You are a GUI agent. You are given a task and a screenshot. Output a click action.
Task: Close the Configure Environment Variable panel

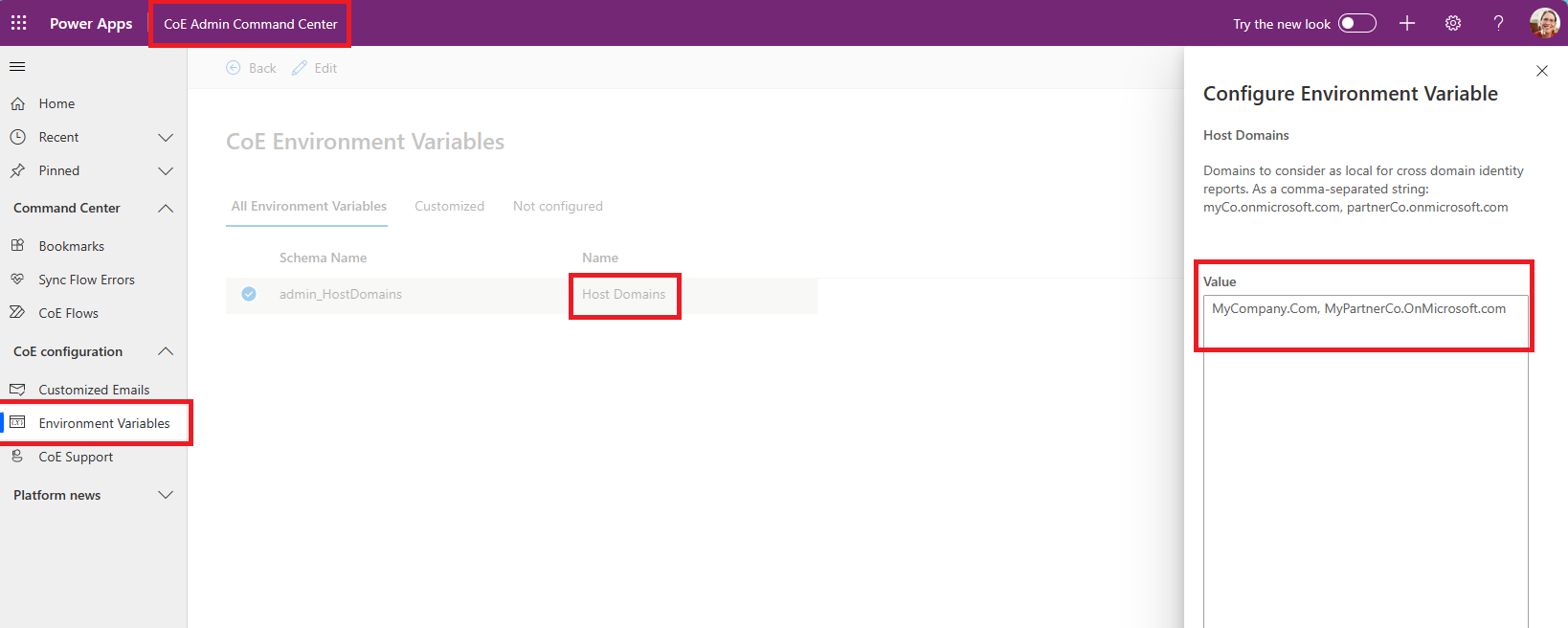coord(1542,71)
